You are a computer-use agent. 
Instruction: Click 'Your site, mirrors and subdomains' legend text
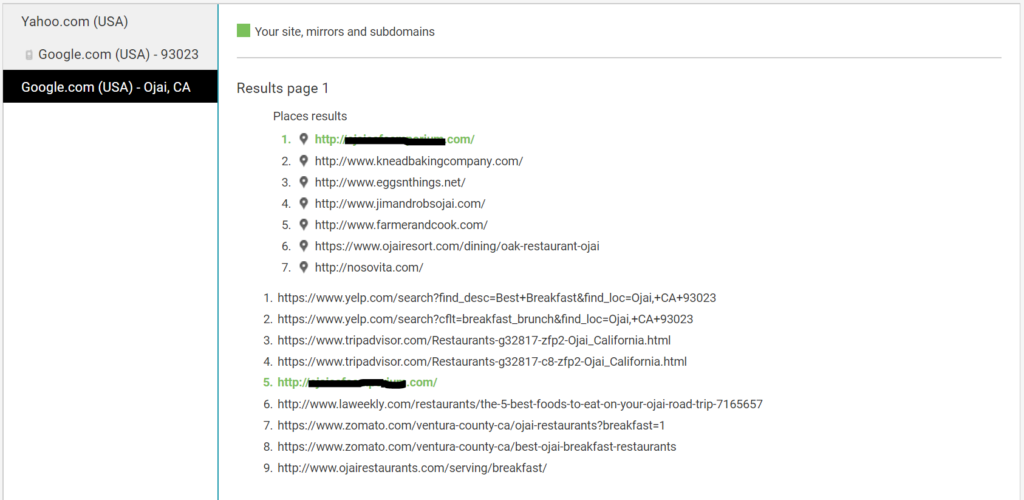pos(345,31)
